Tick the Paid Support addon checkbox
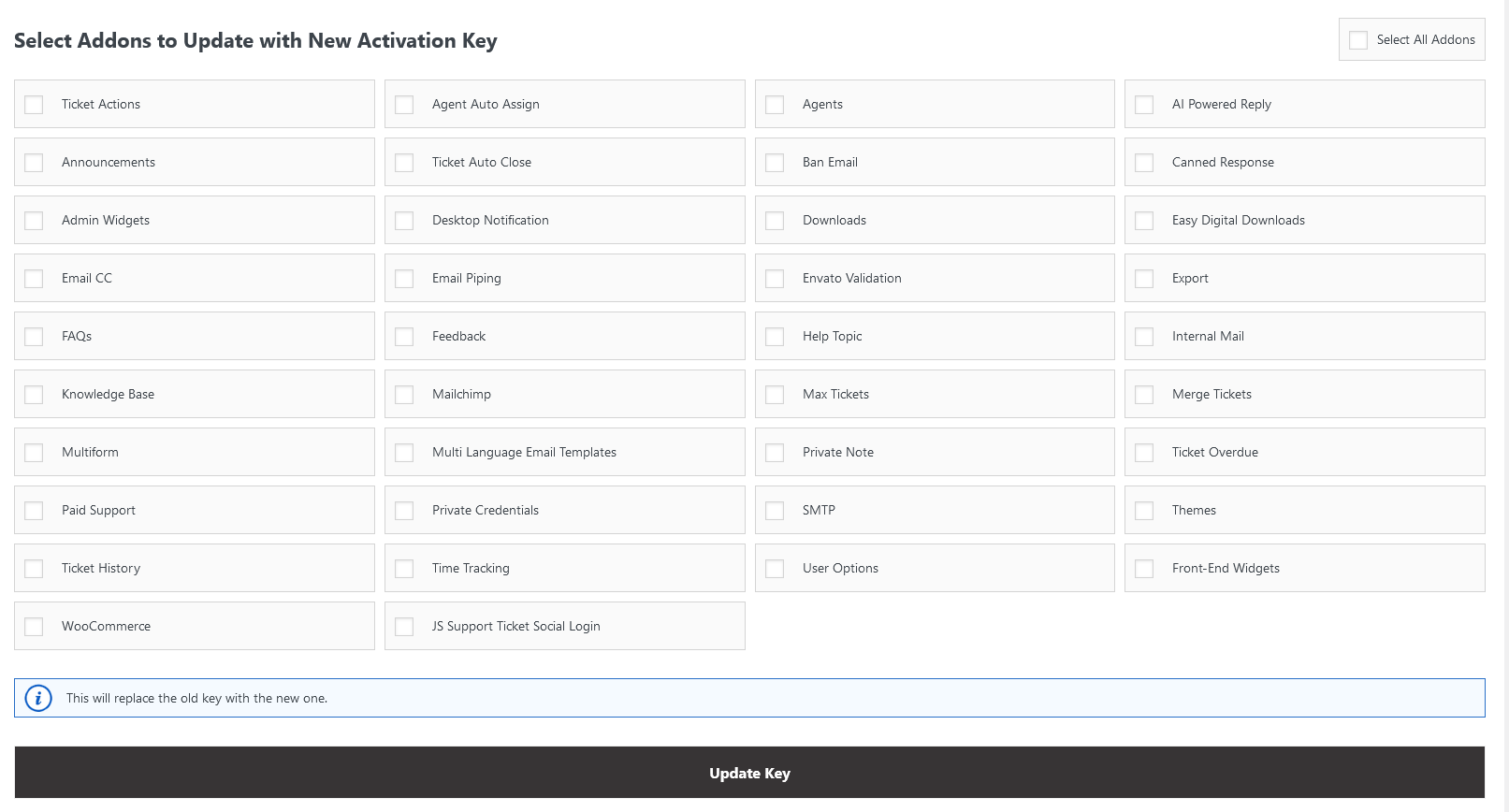This screenshot has width=1509, height=812. coord(35,511)
